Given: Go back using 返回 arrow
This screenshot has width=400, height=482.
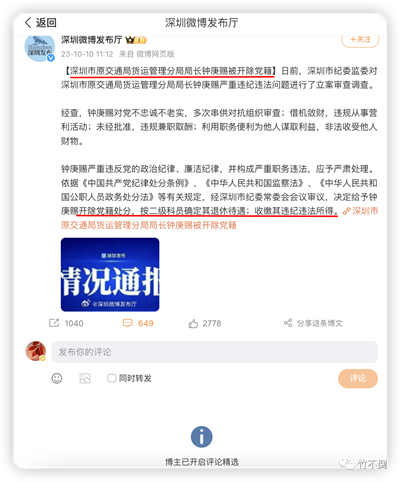Looking at the screenshot, I should (x=40, y=23).
